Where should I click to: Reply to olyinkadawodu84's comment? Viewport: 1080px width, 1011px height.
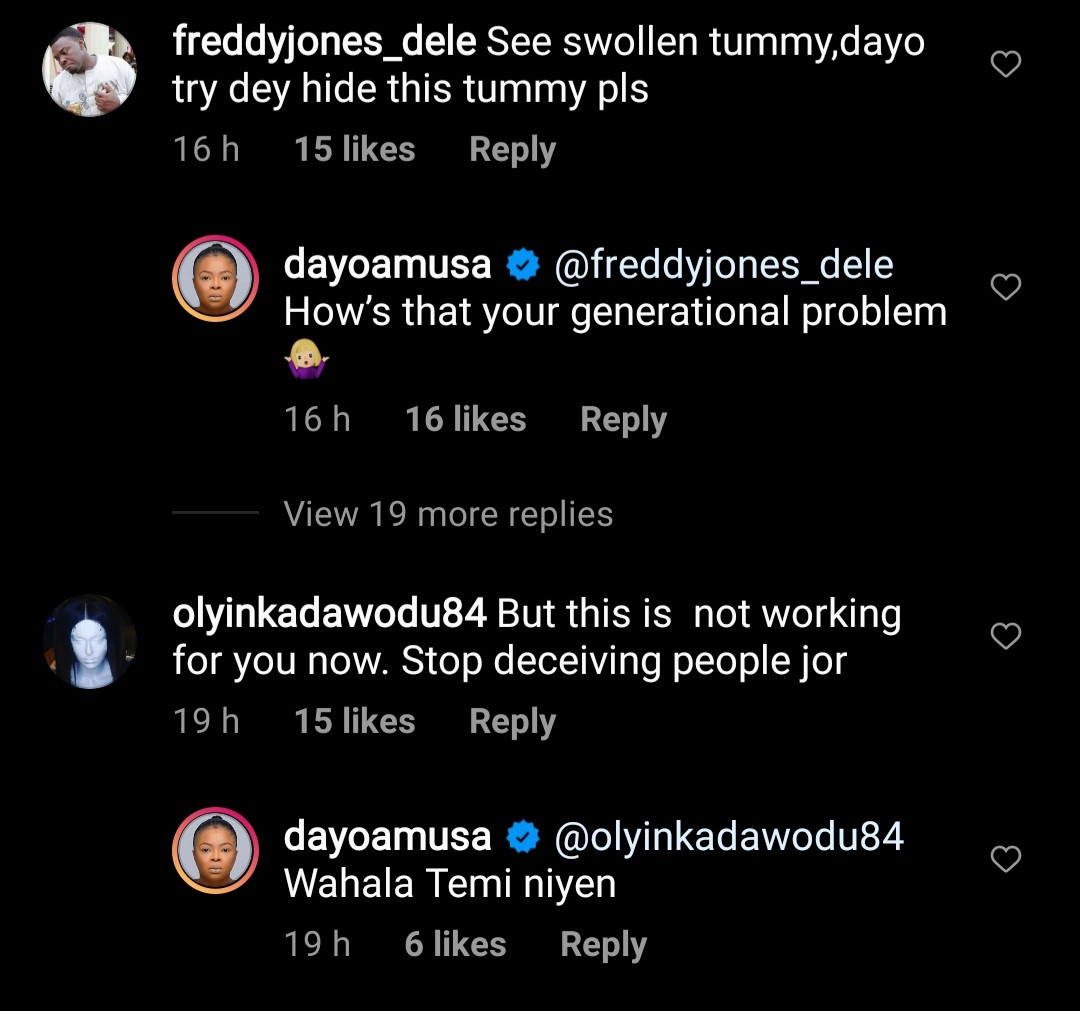pyautogui.click(x=512, y=721)
